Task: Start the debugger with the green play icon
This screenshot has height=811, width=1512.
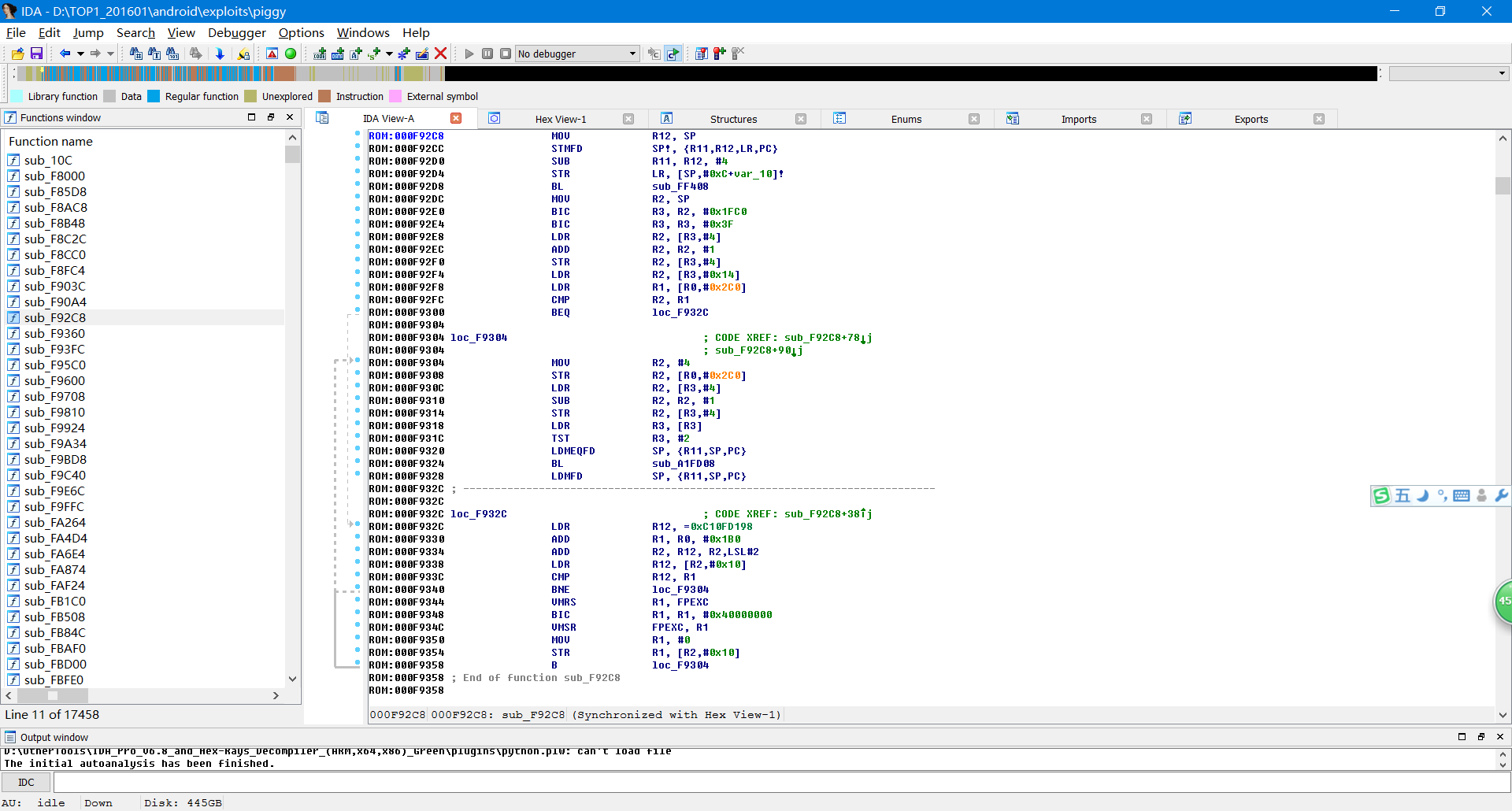Action: pos(469,54)
